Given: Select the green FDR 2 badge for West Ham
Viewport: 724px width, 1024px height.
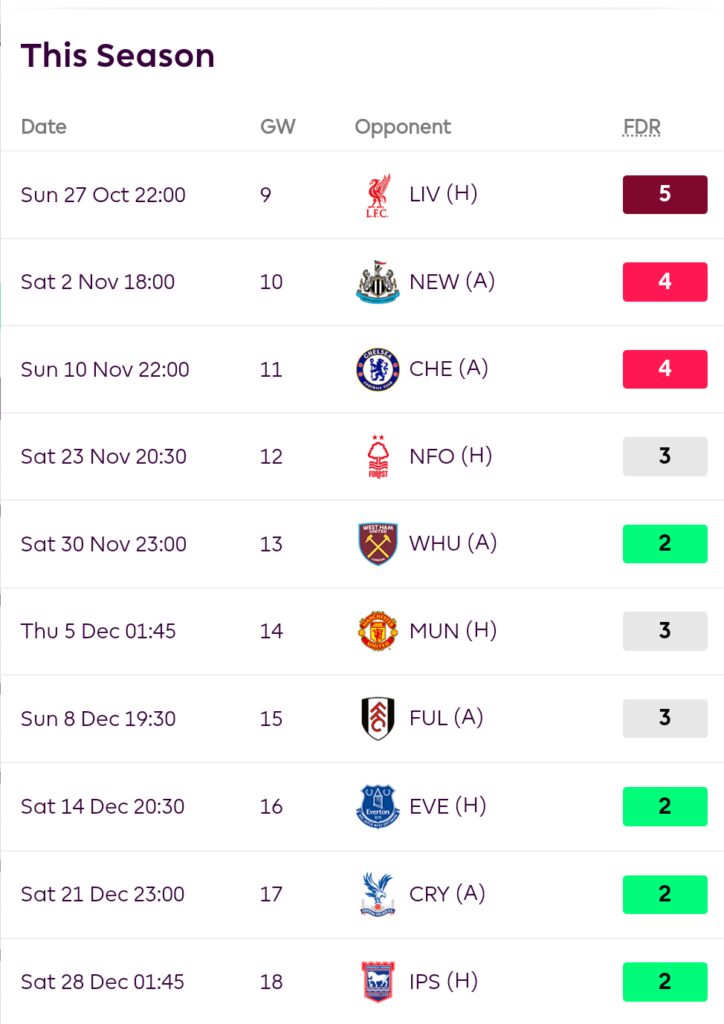Looking at the screenshot, I should tap(665, 544).
